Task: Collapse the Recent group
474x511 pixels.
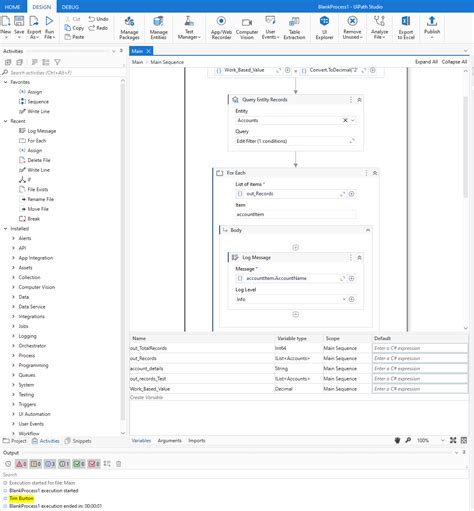Action: point(6,121)
